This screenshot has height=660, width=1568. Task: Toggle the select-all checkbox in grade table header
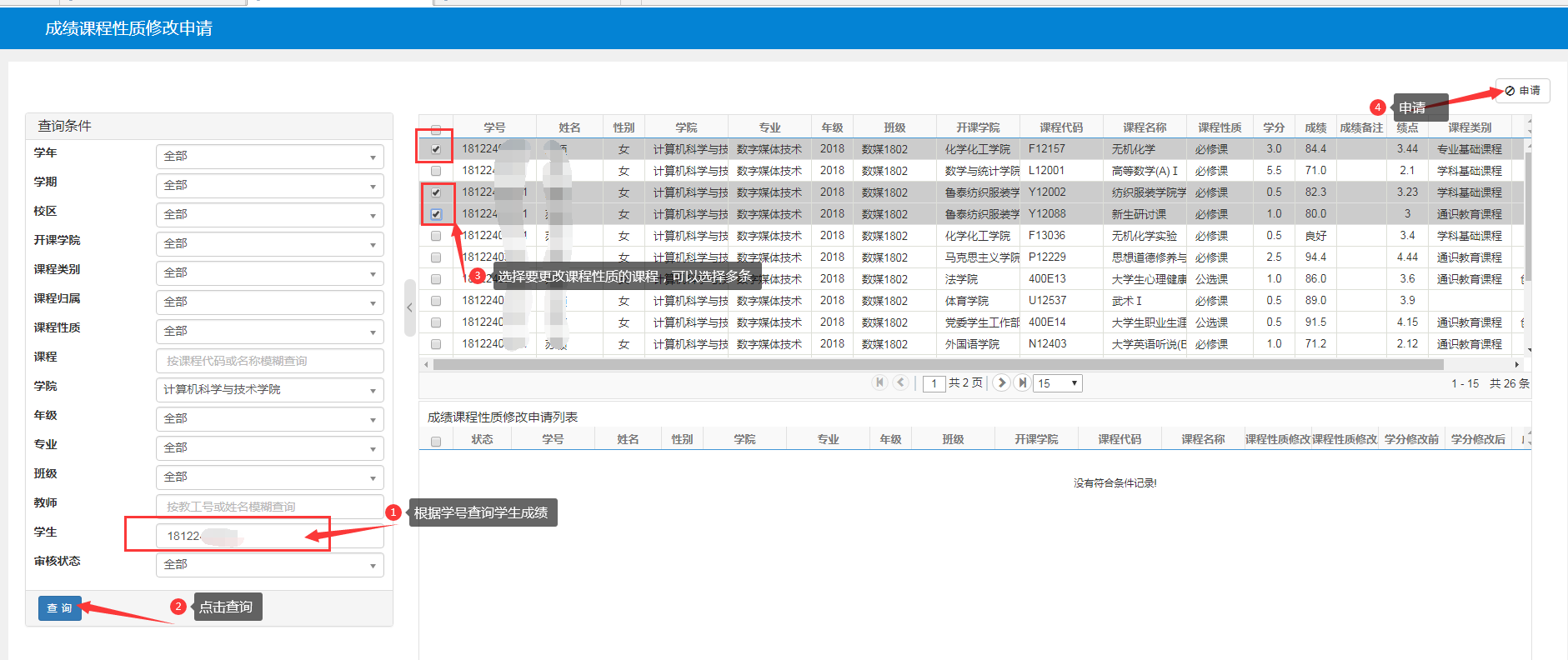pos(436,130)
